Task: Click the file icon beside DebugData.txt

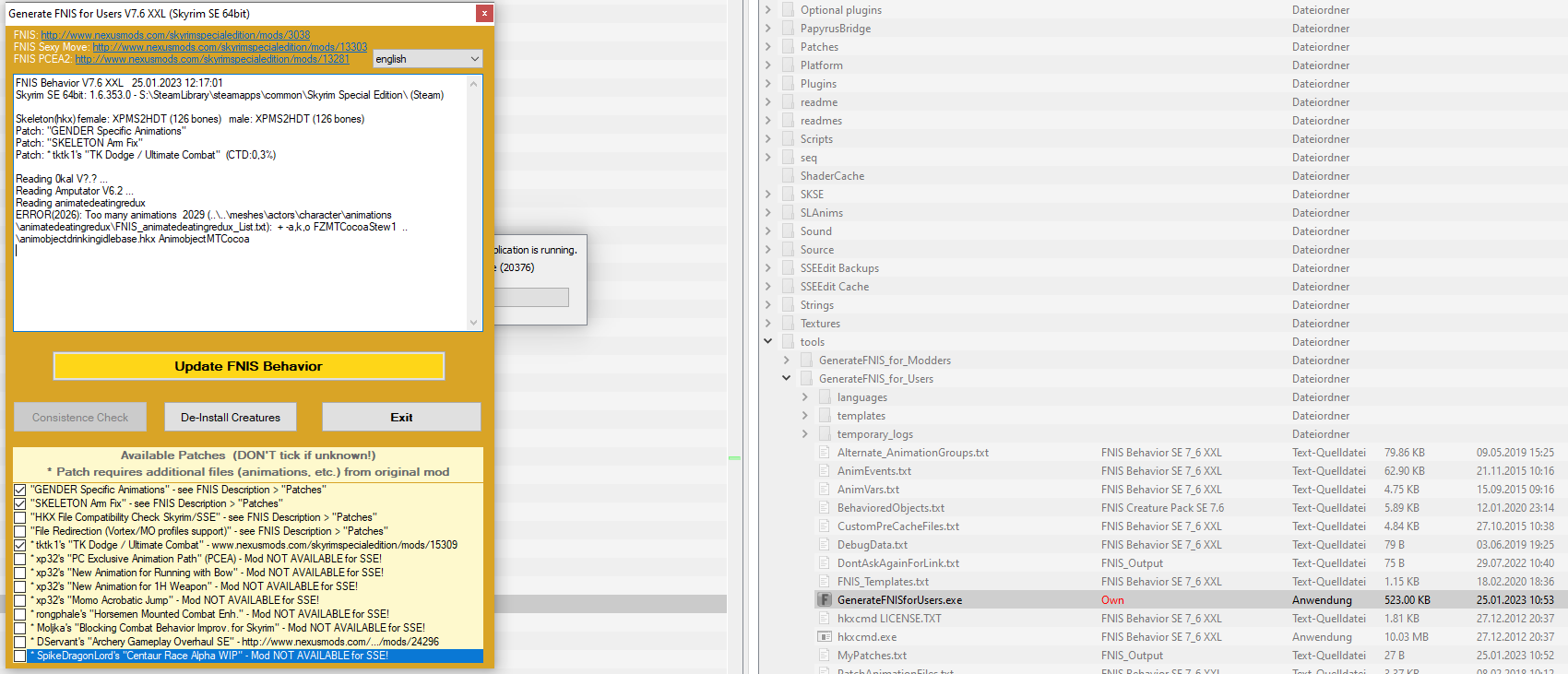Action: coord(825,545)
